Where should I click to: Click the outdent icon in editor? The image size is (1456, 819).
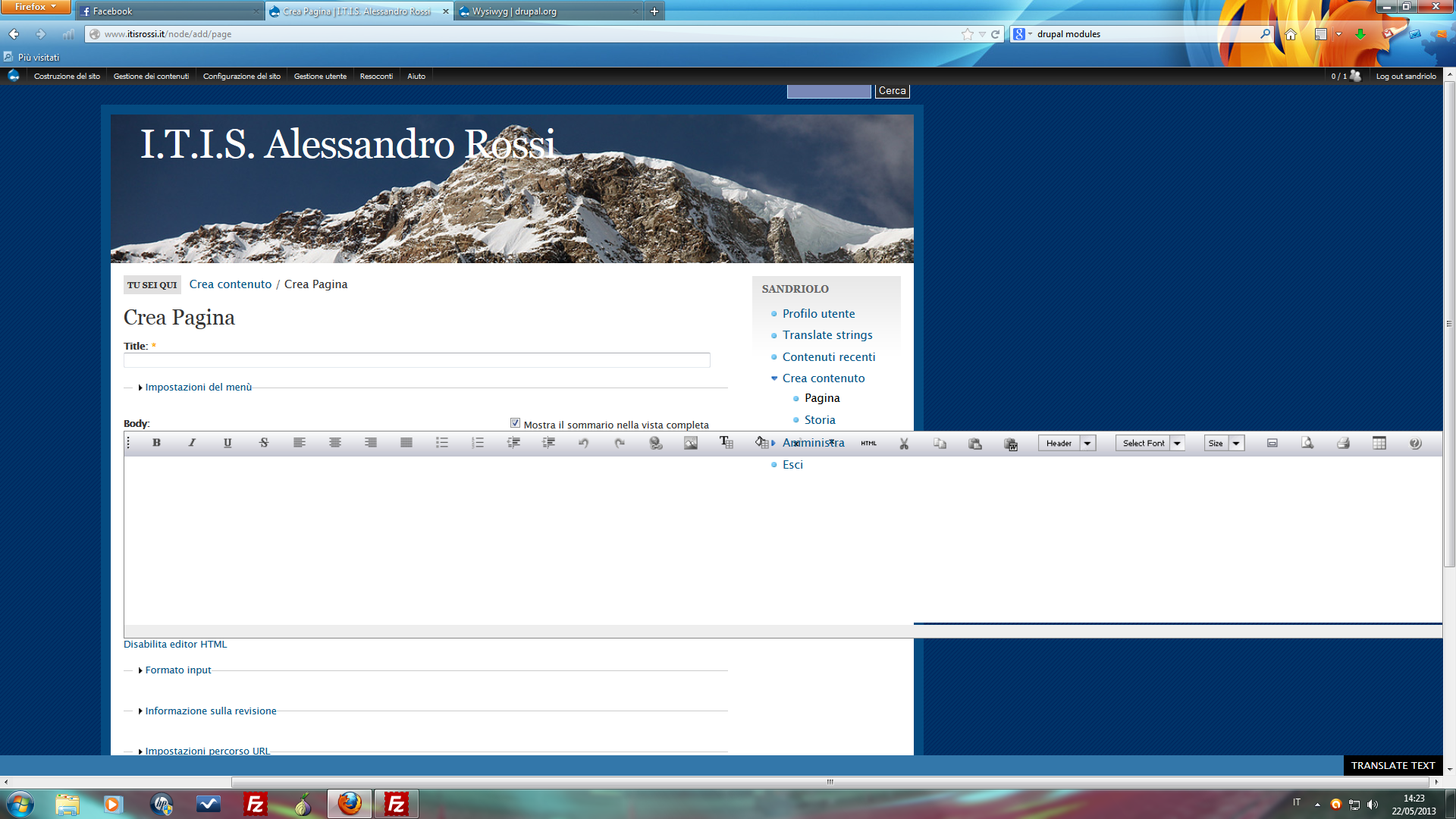513,443
